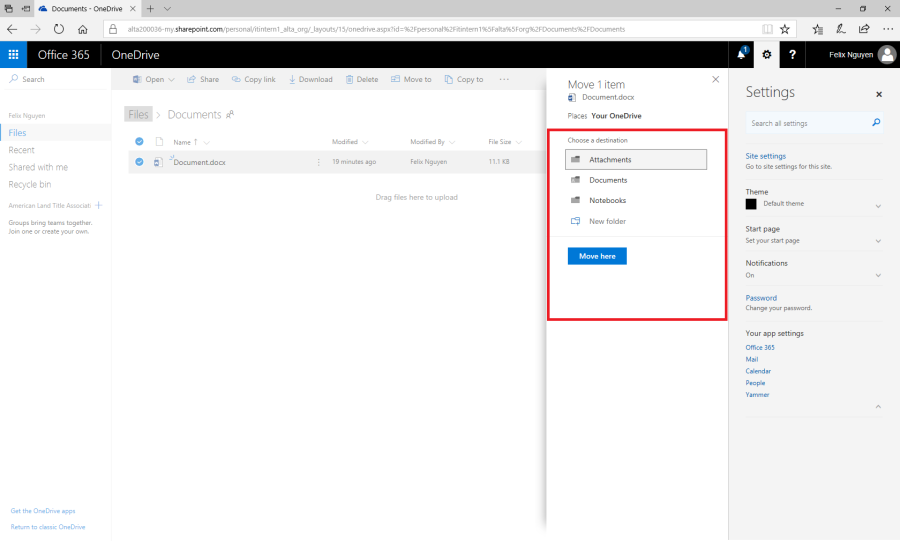This screenshot has width=900, height=541.
Task: Expand the Notifications setting
Action: [878, 275]
